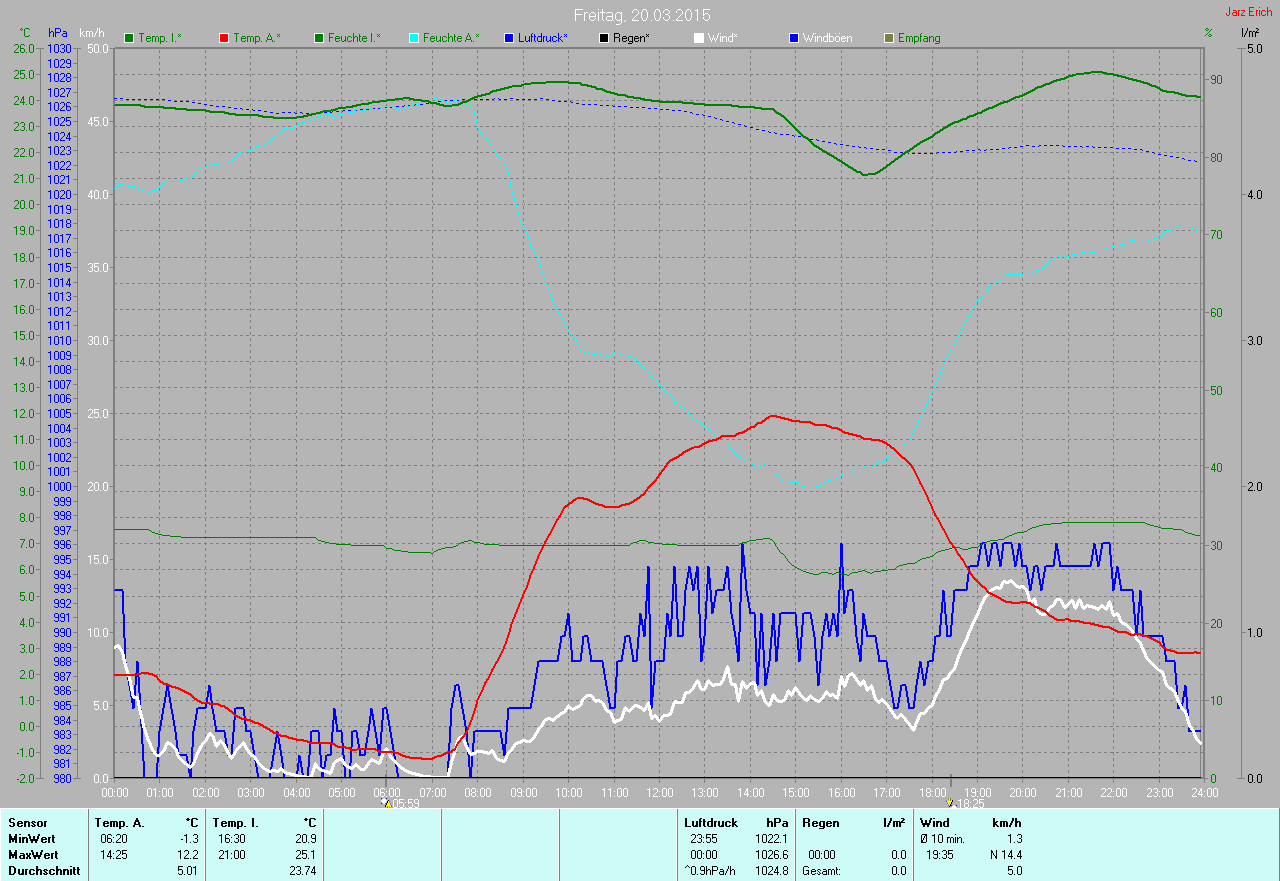This screenshot has width=1280, height=881.
Task: Click the 'Regen' table column header
Action: [x=821, y=823]
